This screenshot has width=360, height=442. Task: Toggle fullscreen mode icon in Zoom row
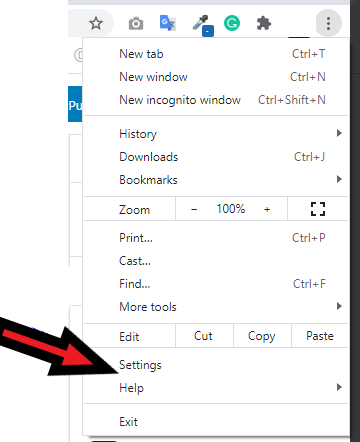pyautogui.click(x=318, y=209)
